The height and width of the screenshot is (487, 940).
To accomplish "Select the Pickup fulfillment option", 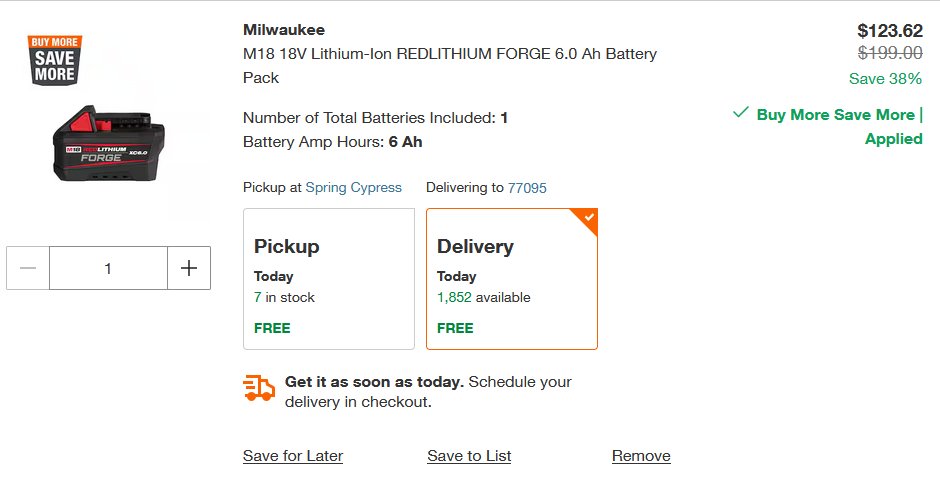I will (329, 279).
